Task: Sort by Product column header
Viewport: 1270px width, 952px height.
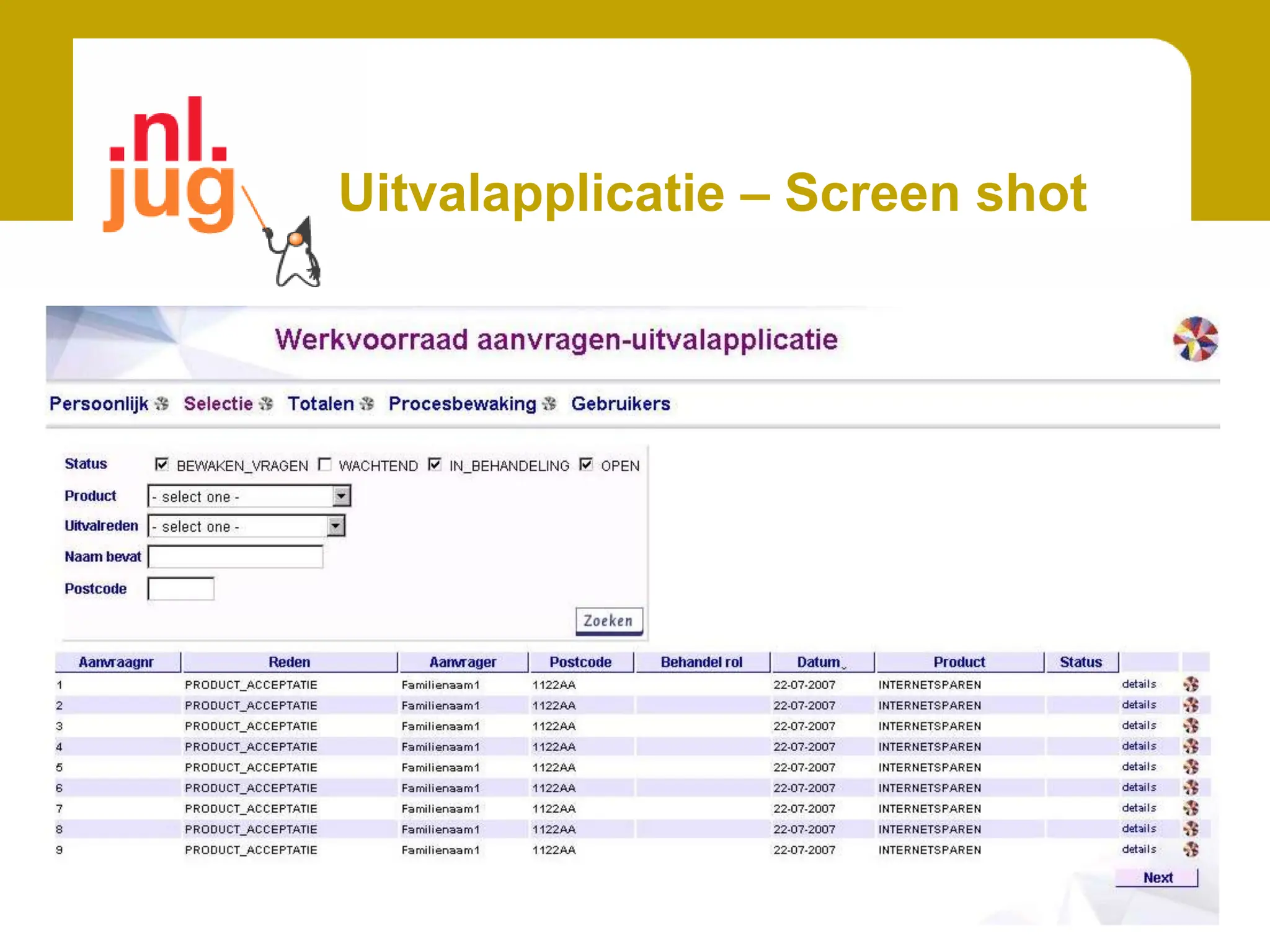Action: coord(959,662)
